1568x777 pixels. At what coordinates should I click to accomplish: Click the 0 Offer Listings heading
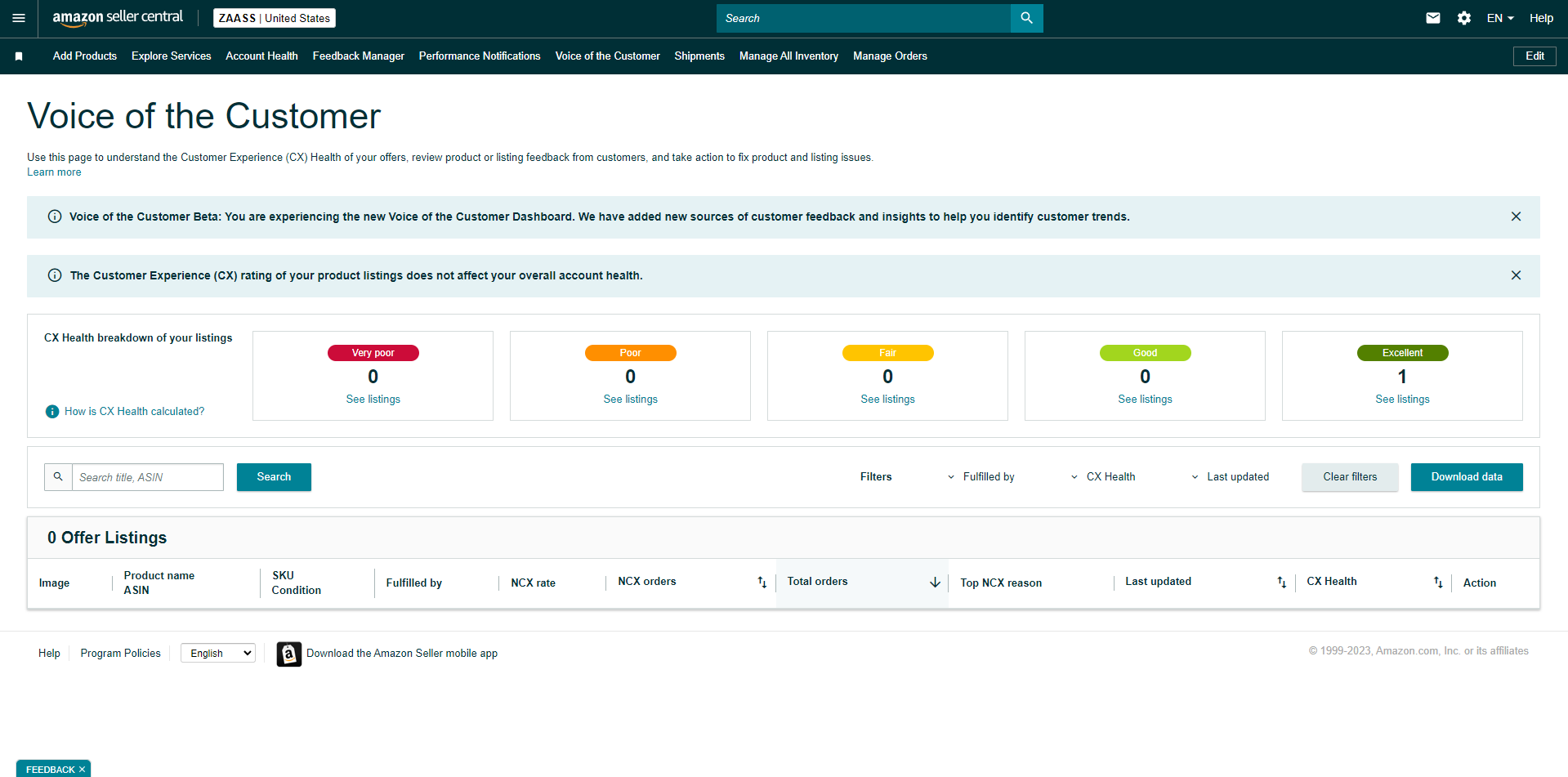pos(107,538)
